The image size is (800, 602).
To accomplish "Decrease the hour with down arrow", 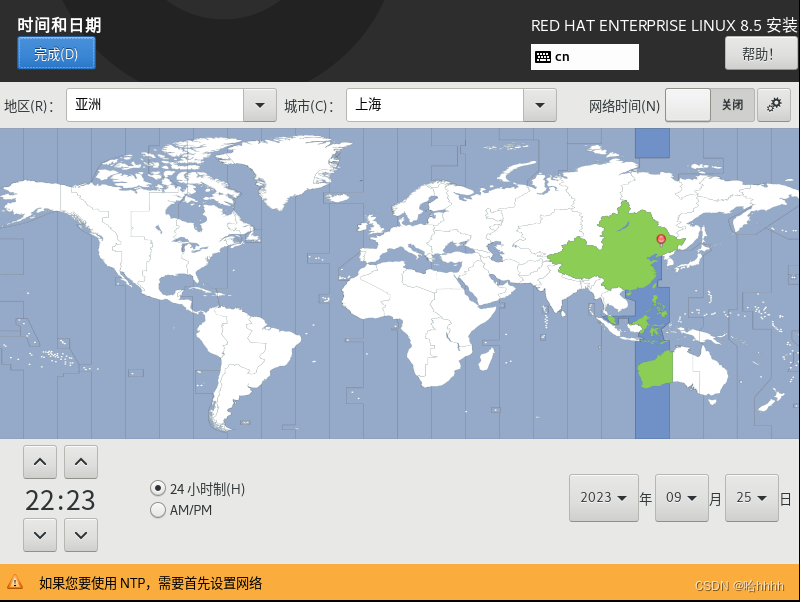I will pos(40,535).
